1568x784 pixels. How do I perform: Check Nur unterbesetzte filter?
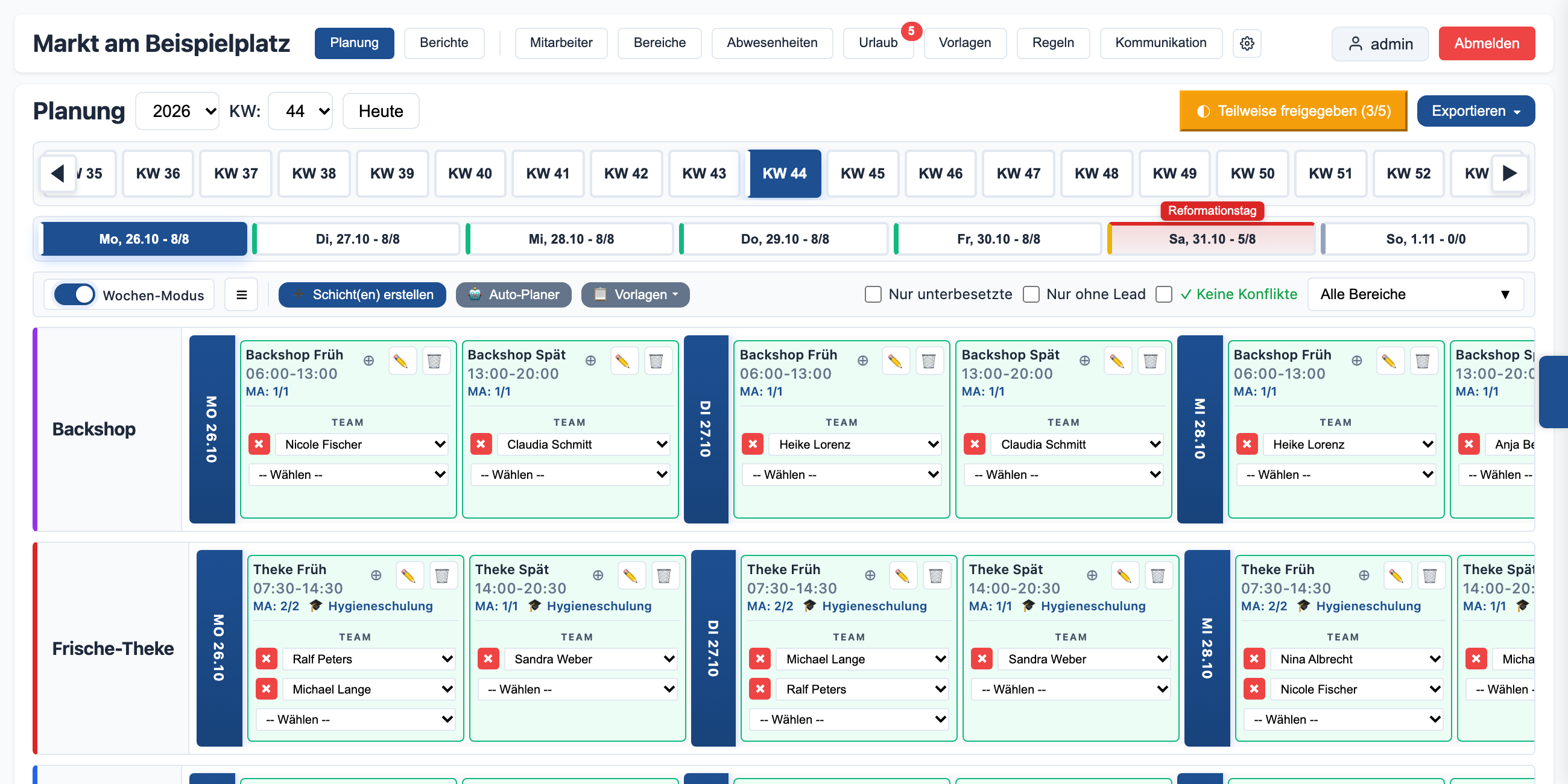coord(873,295)
